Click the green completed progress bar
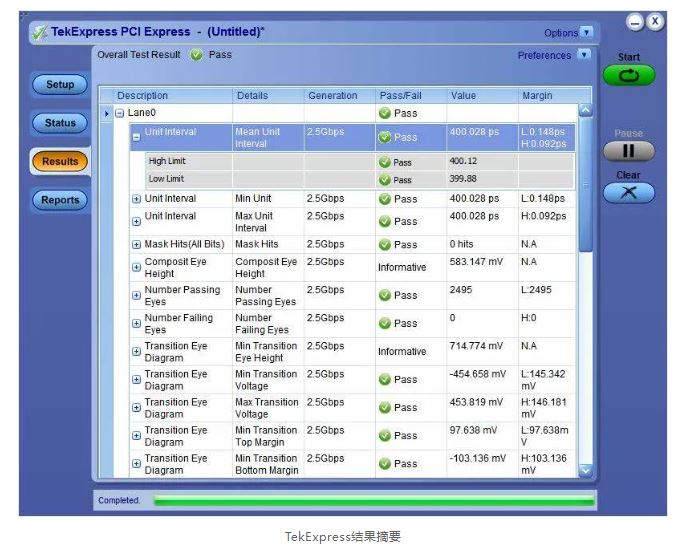 [373, 500]
